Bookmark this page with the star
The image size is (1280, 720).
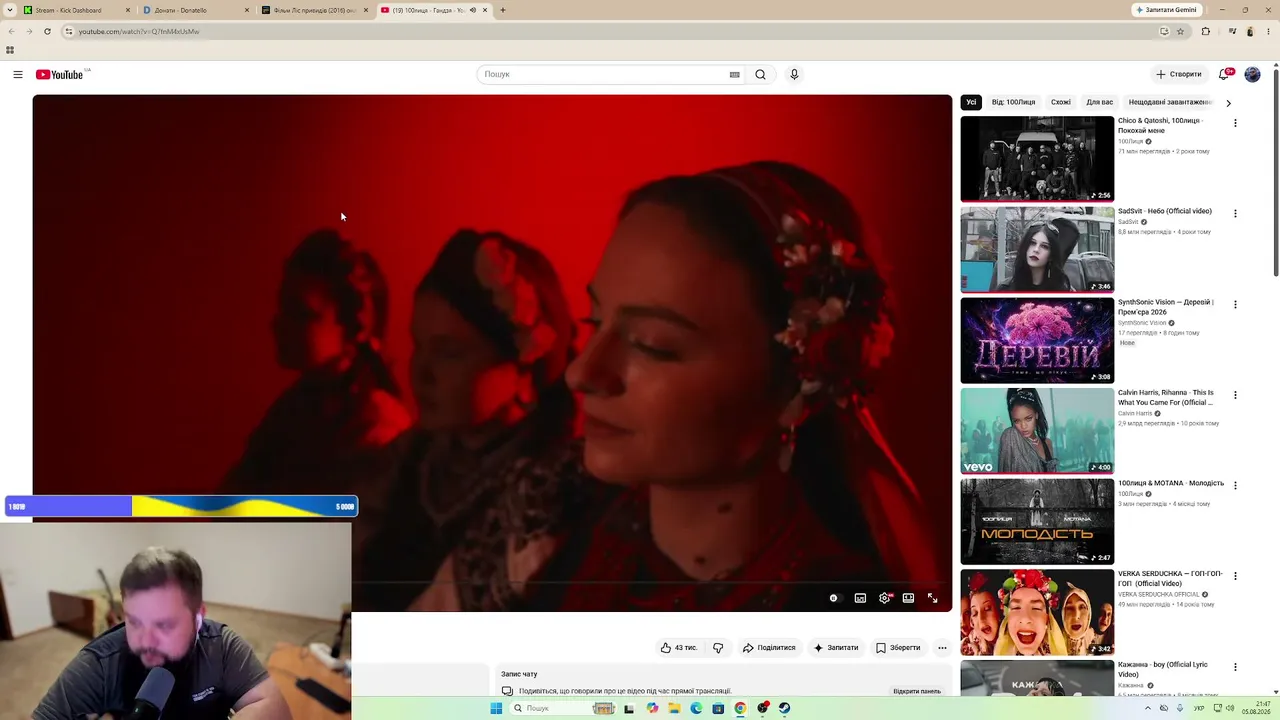coord(1180,31)
